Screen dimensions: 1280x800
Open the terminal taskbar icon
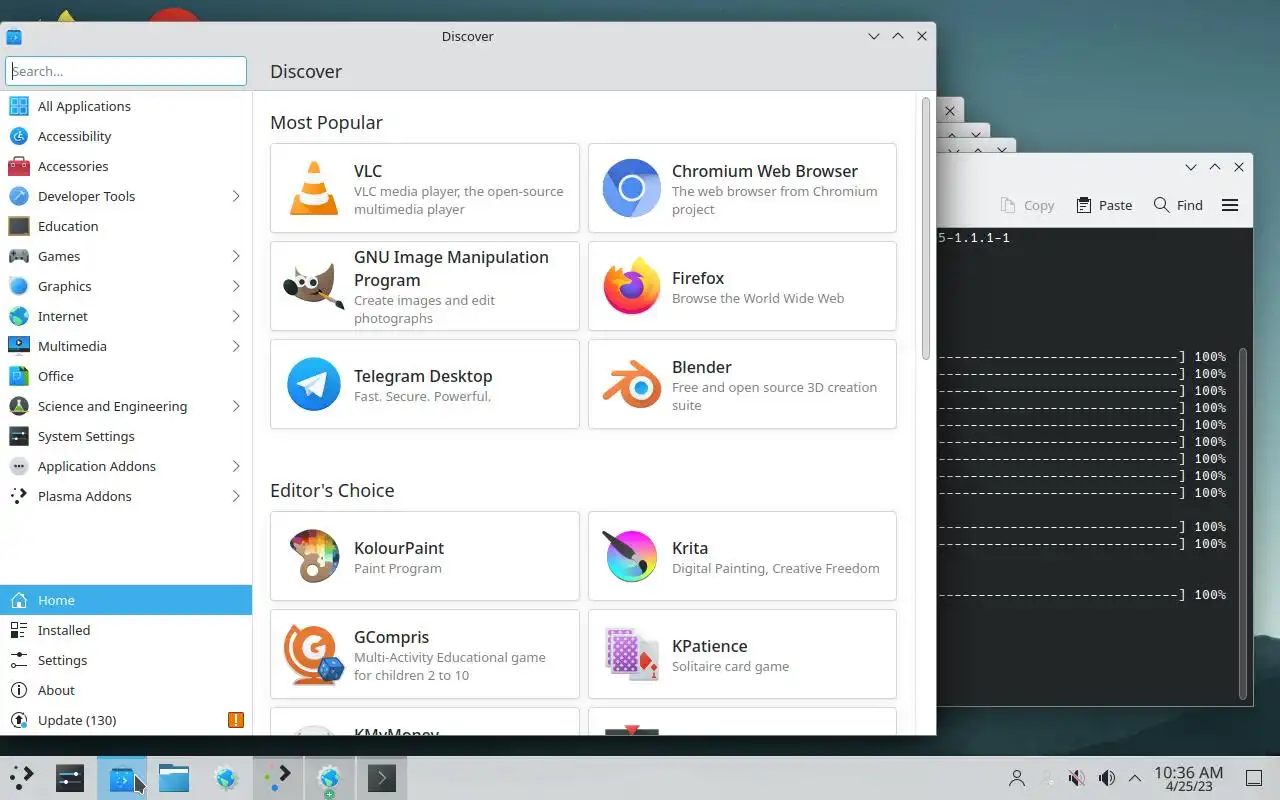point(382,777)
